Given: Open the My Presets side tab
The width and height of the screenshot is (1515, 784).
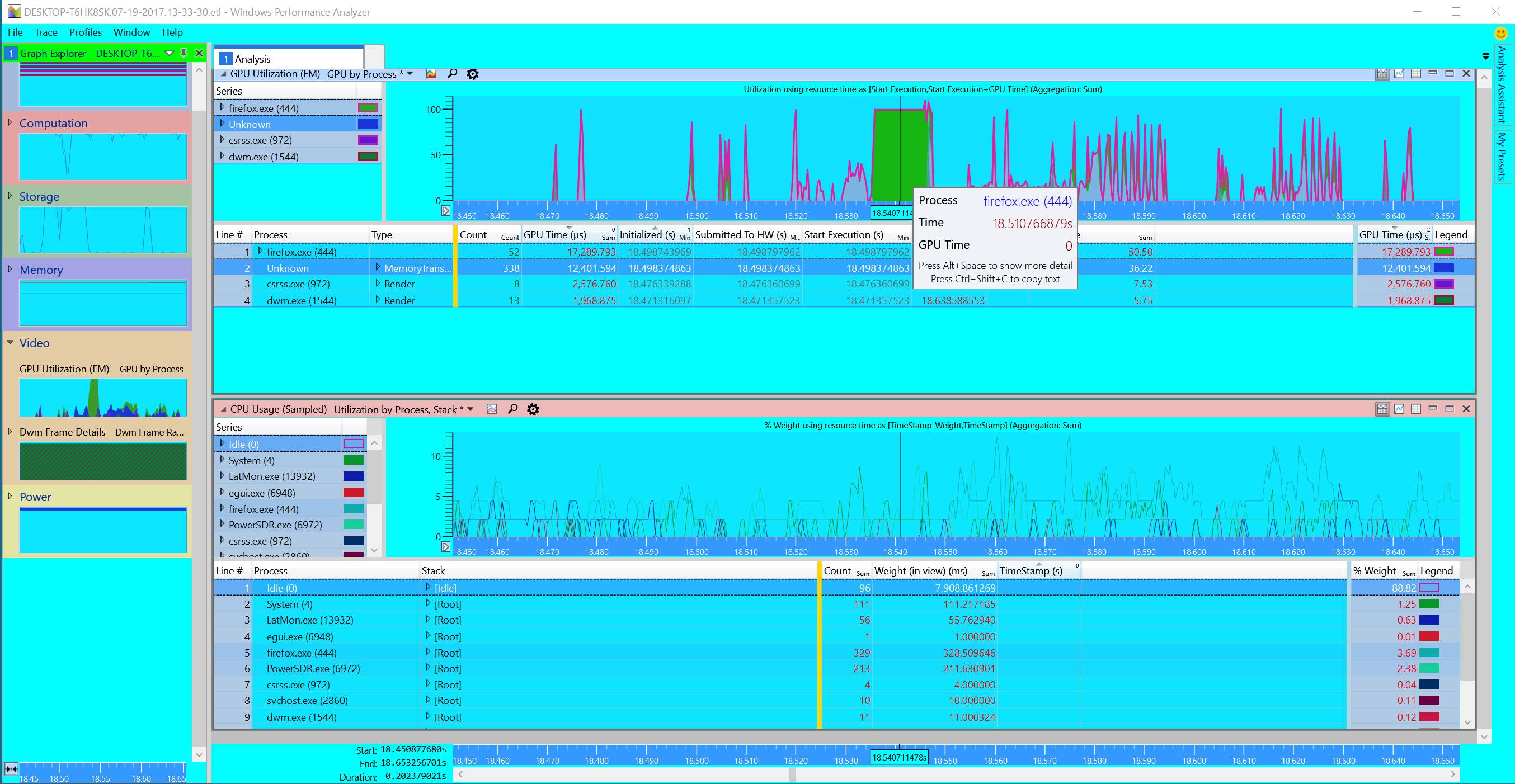Looking at the screenshot, I should click(1502, 156).
